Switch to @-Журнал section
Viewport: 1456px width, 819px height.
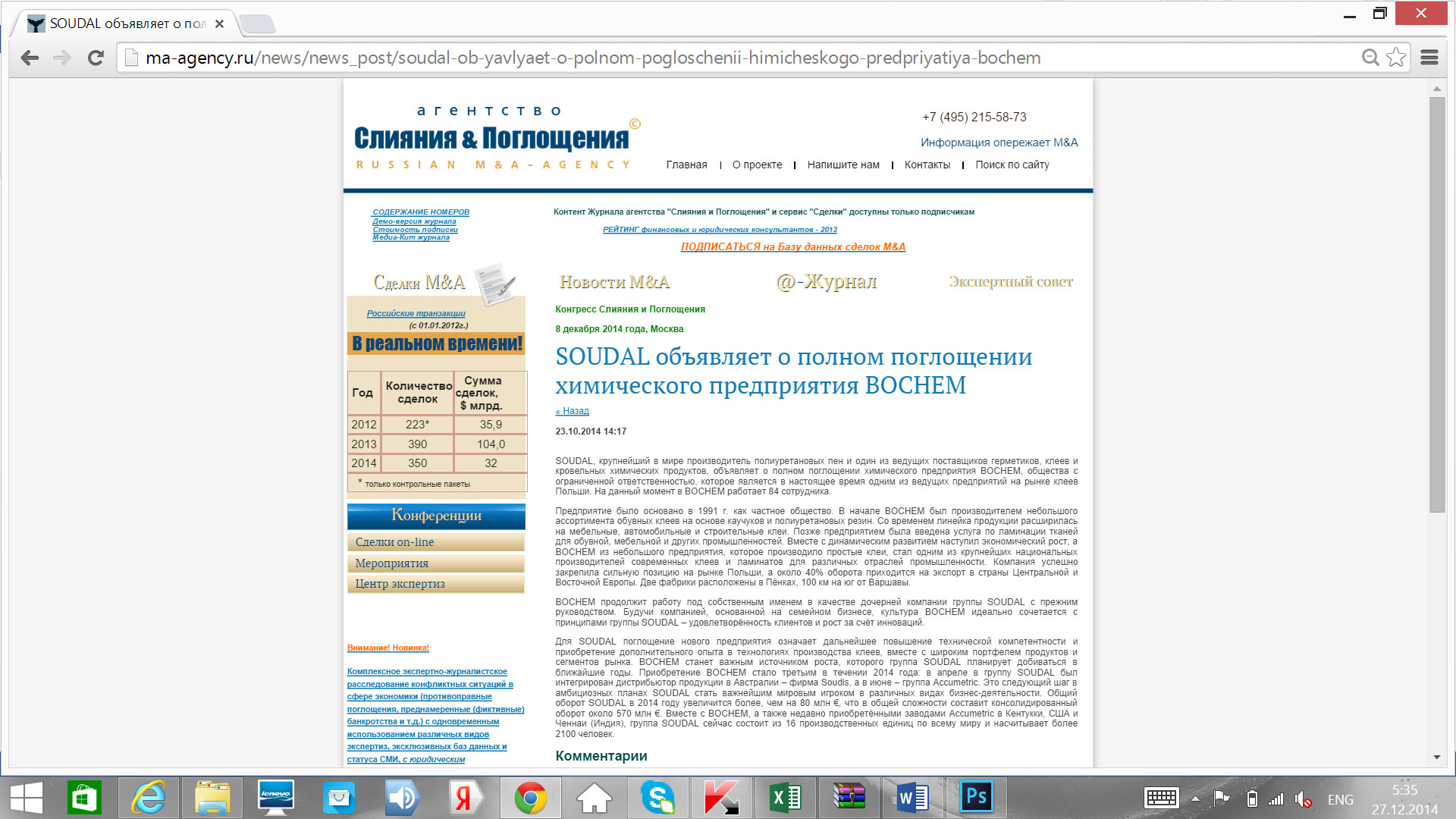(827, 281)
